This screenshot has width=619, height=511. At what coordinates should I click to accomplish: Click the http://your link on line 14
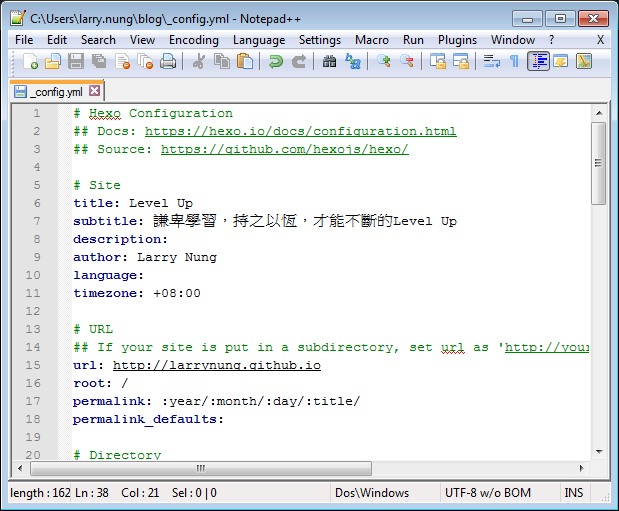point(547,347)
